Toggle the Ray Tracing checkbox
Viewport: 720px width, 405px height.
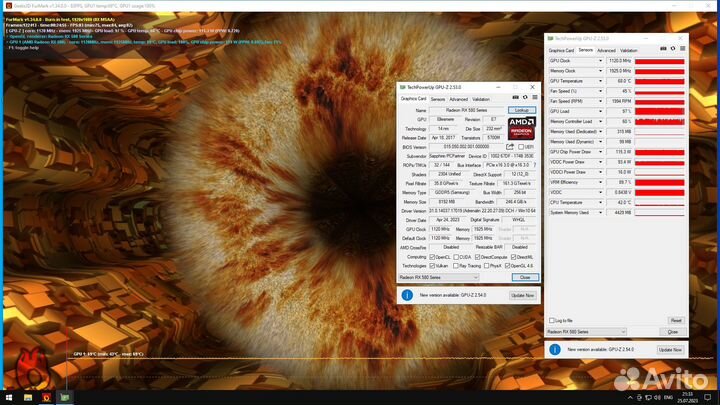pyautogui.click(x=456, y=266)
